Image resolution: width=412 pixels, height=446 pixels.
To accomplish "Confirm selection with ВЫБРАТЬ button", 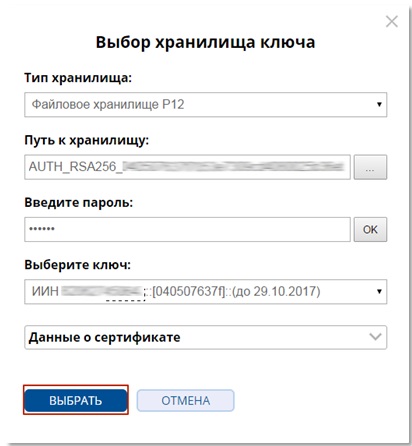I will click(76, 400).
